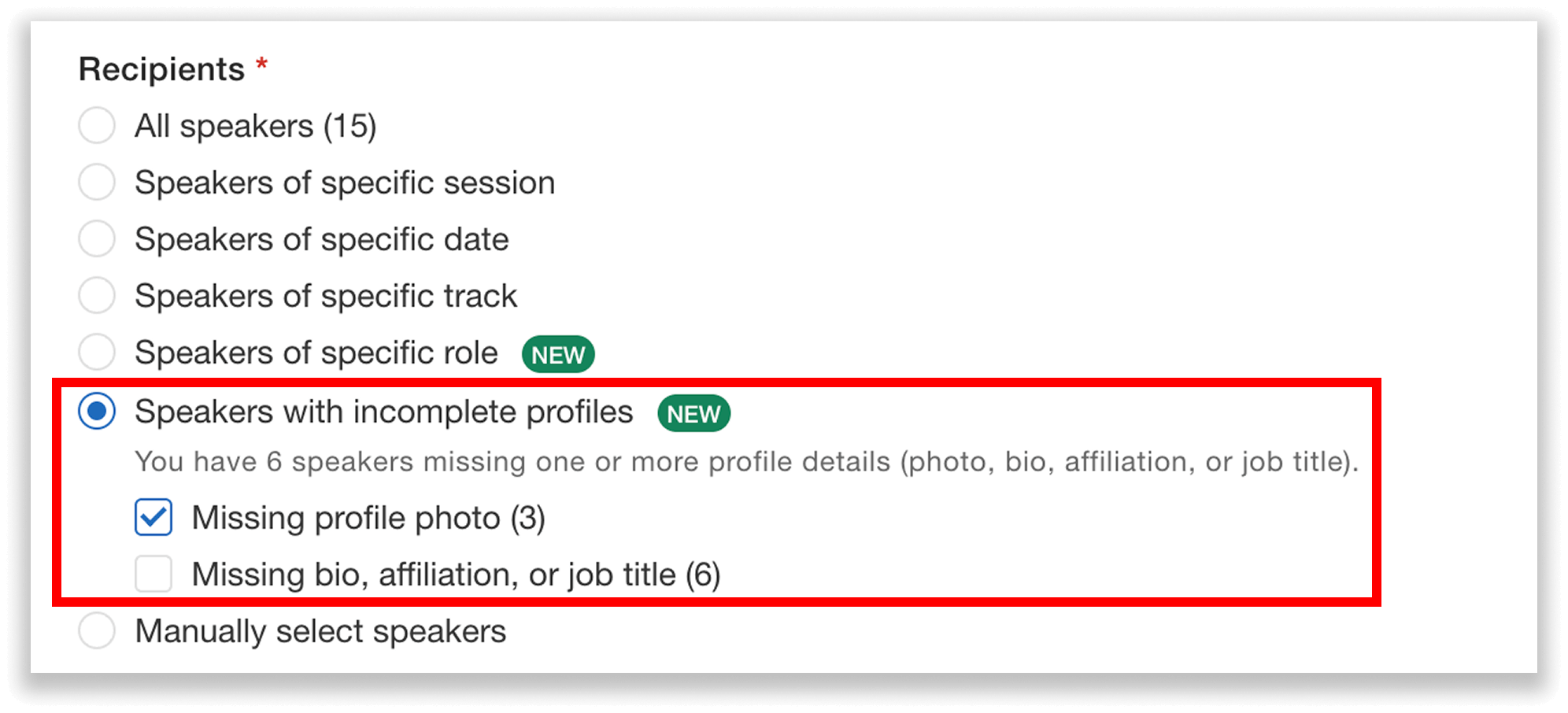Select "Speakers of specific role" option
The width and height of the screenshot is (1568, 713).
(x=96, y=353)
